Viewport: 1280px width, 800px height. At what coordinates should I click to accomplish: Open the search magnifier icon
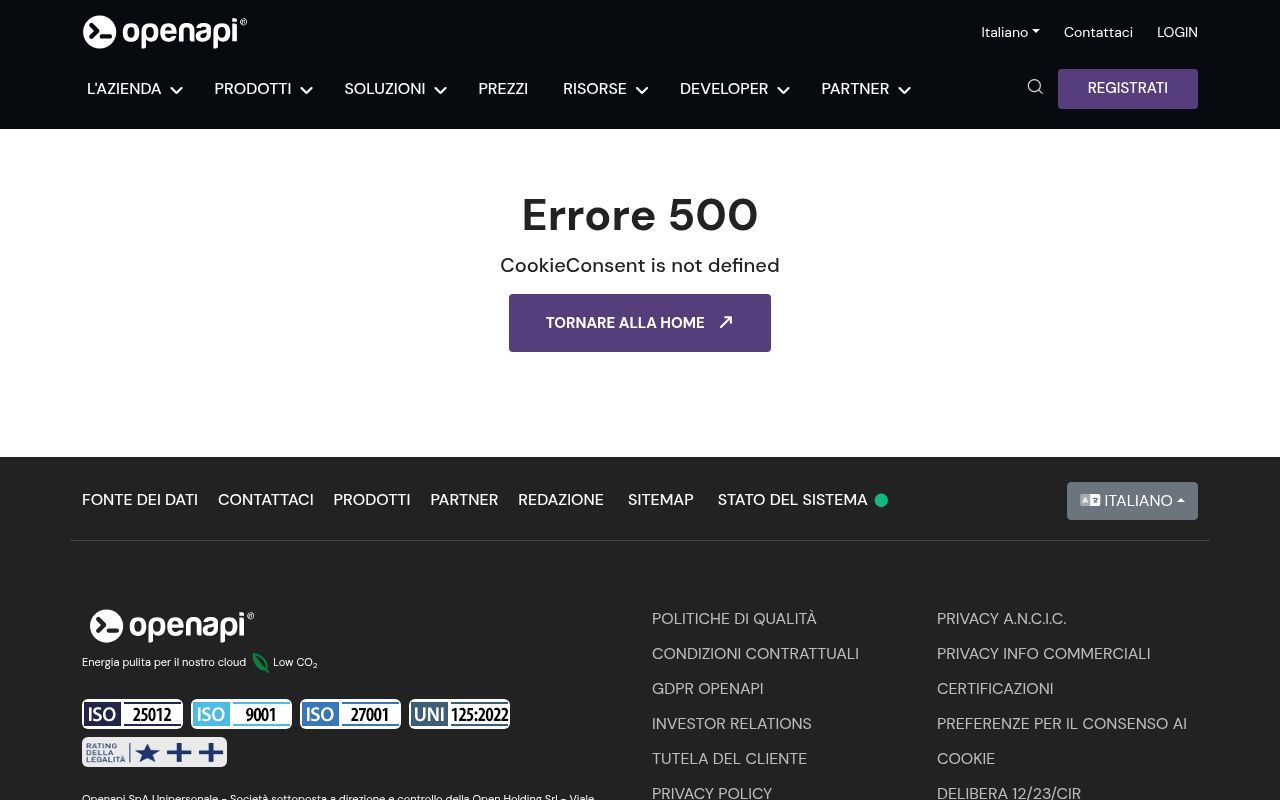1035,87
